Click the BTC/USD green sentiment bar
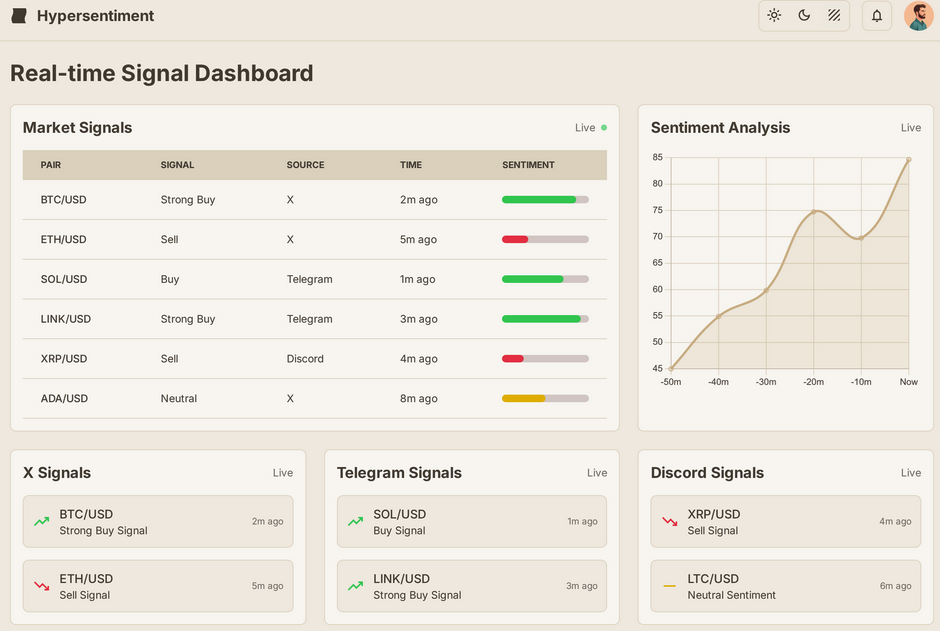The height and width of the screenshot is (631, 940). coord(539,200)
